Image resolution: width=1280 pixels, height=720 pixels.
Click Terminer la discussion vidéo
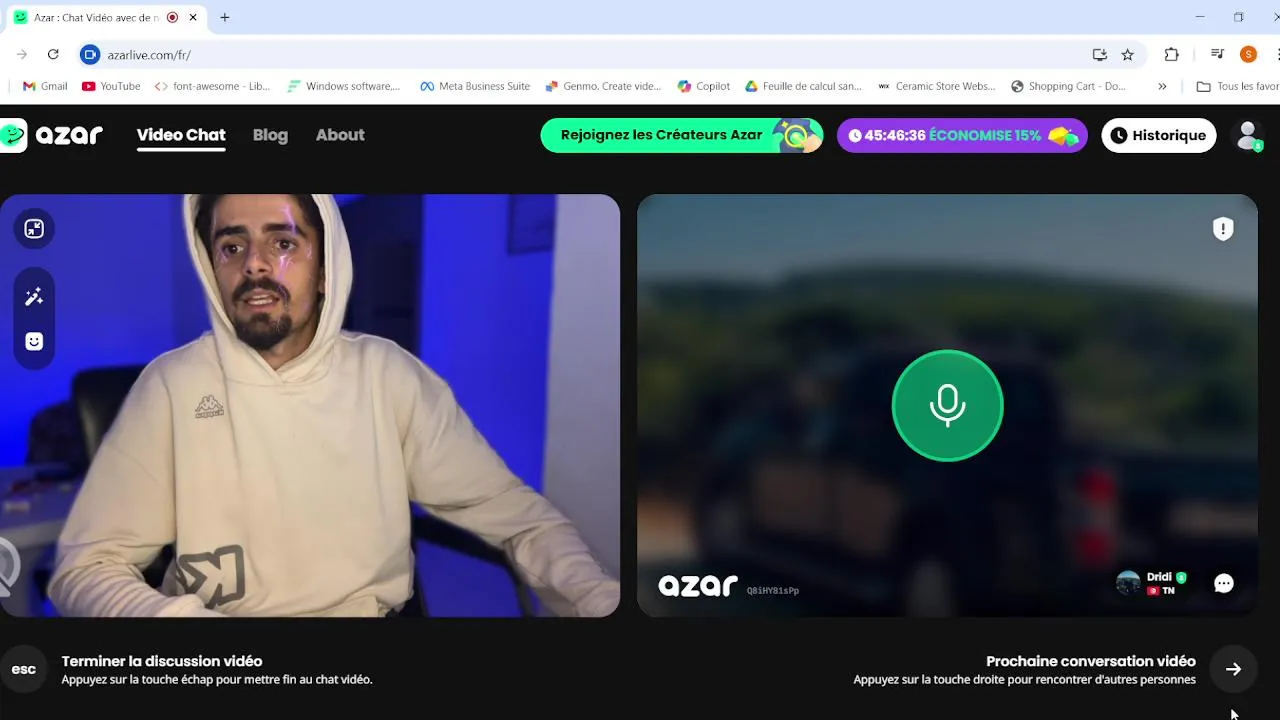point(162,661)
